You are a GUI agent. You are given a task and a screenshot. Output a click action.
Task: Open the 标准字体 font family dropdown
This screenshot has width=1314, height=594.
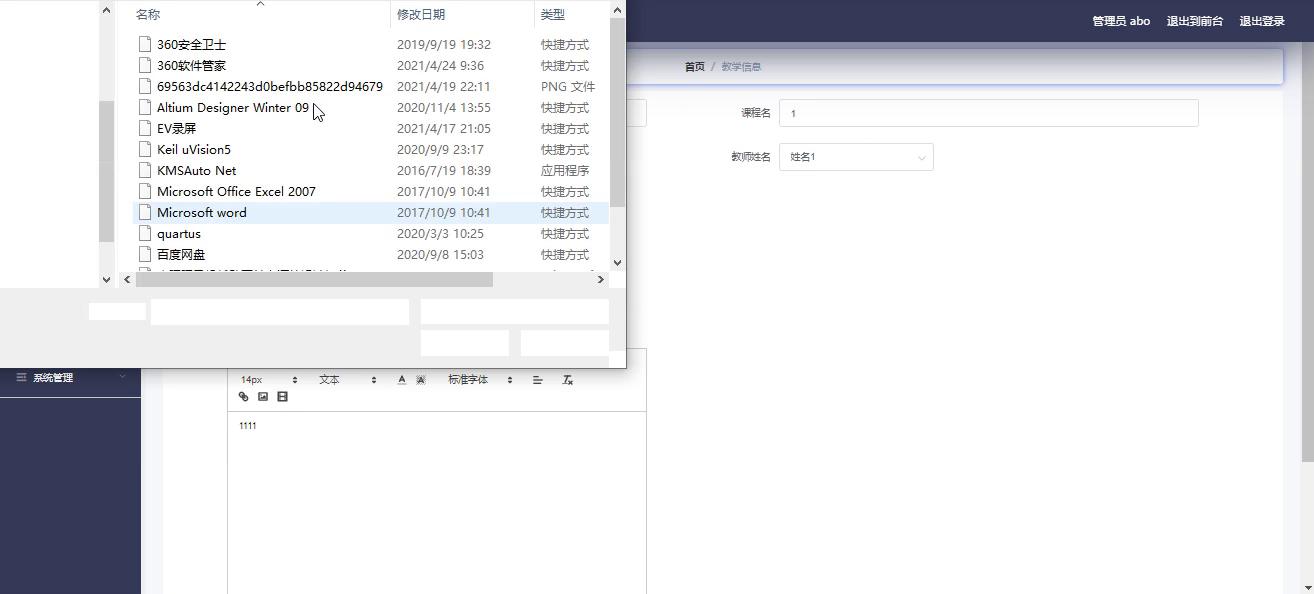click(x=480, y=380)
